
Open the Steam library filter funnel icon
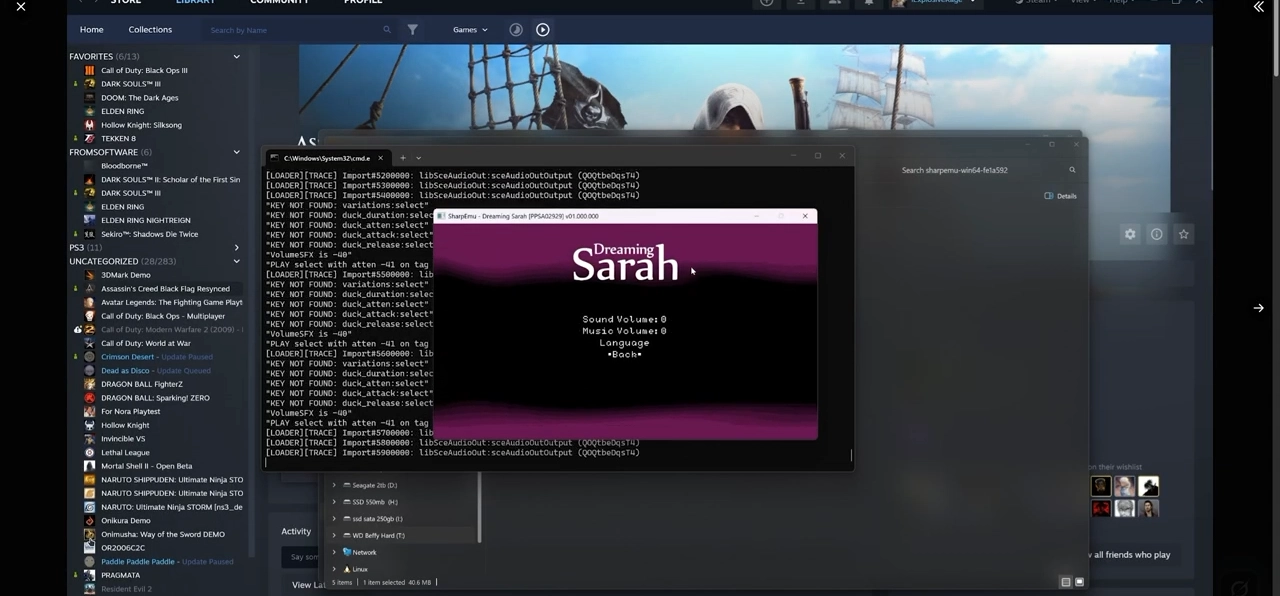[412, 30]
